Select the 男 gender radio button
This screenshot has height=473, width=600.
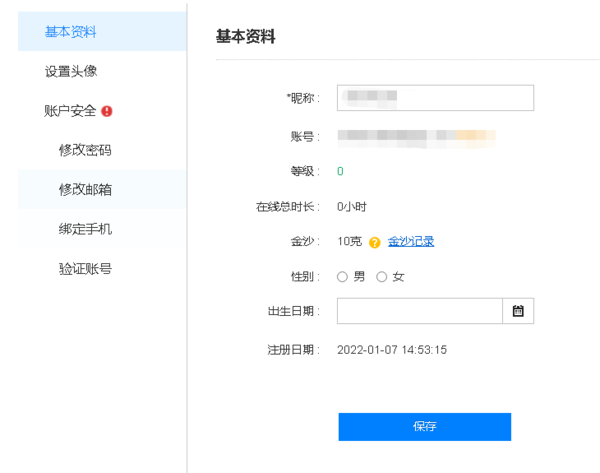(x=343, y=277)
